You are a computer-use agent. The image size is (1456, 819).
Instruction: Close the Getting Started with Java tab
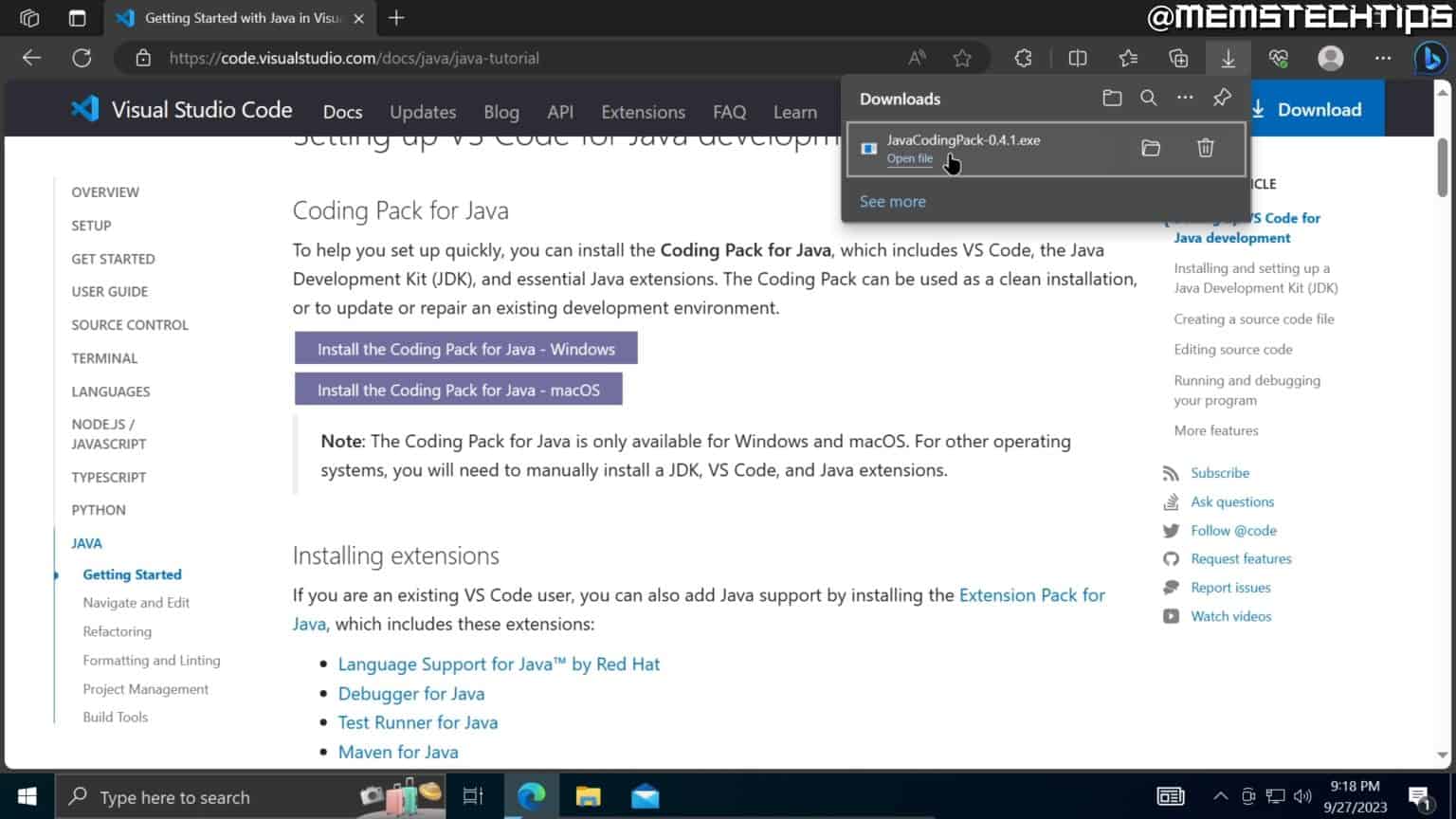pyautogui.click(x=358, y=18)
